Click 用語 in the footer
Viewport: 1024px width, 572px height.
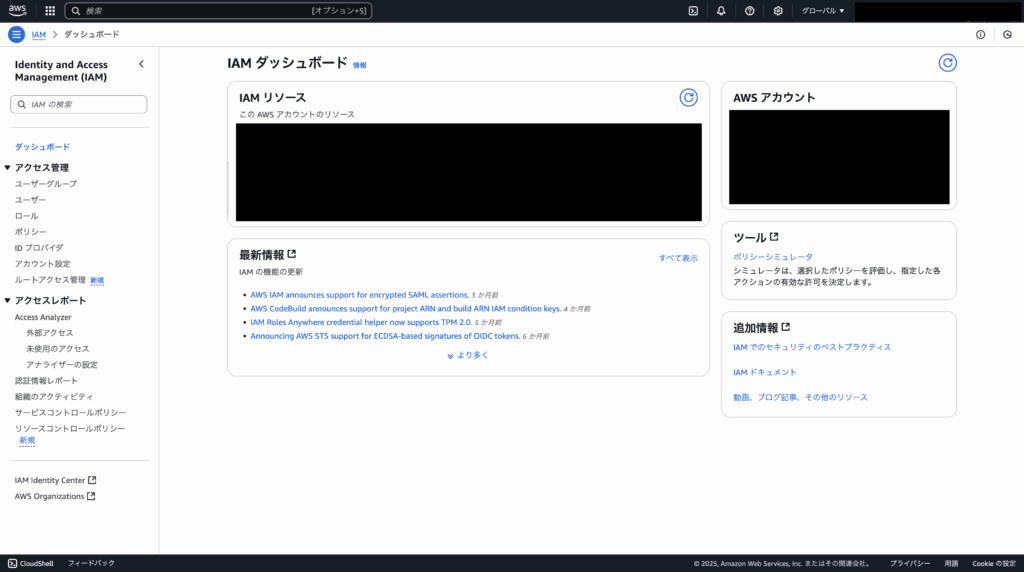point(951,564)
